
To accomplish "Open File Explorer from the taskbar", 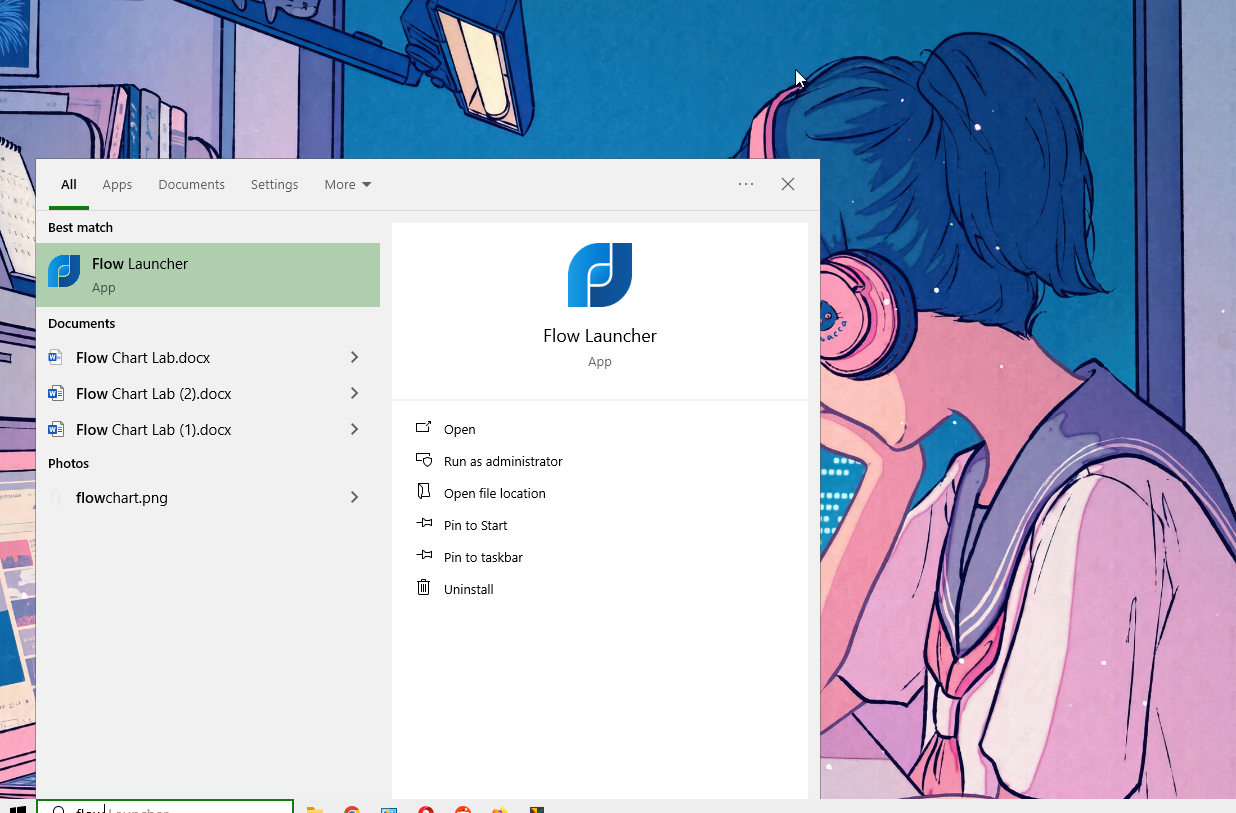I will coord(316,810).
